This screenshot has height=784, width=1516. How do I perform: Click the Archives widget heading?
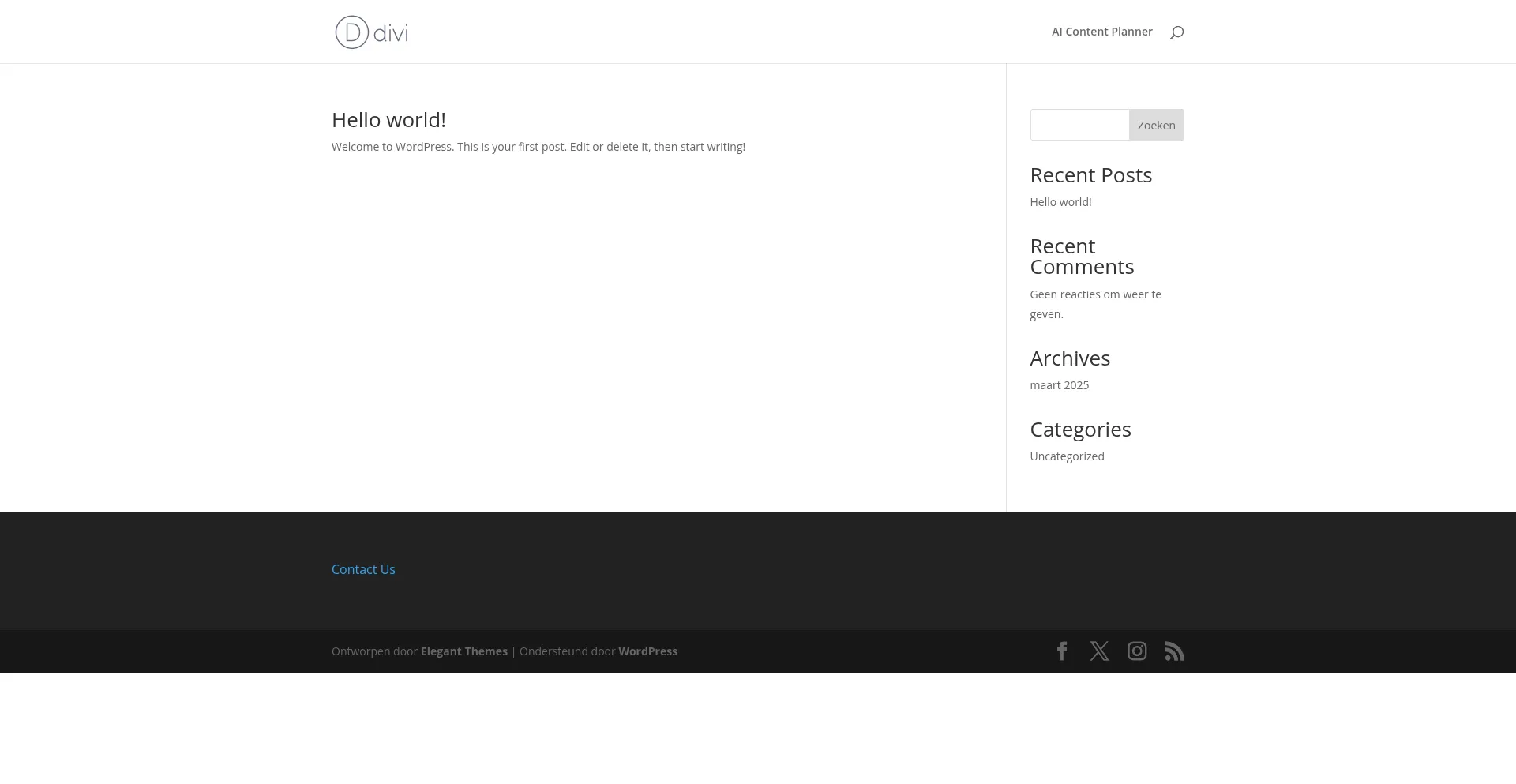1070,358
